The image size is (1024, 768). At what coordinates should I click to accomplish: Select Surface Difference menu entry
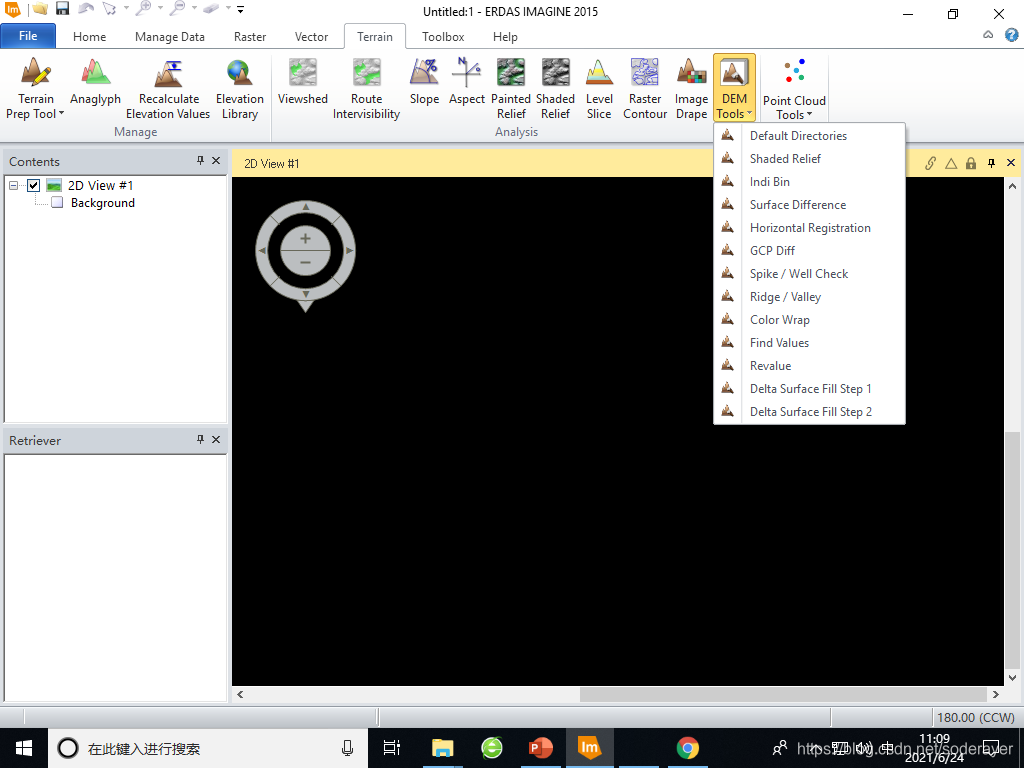809,204
